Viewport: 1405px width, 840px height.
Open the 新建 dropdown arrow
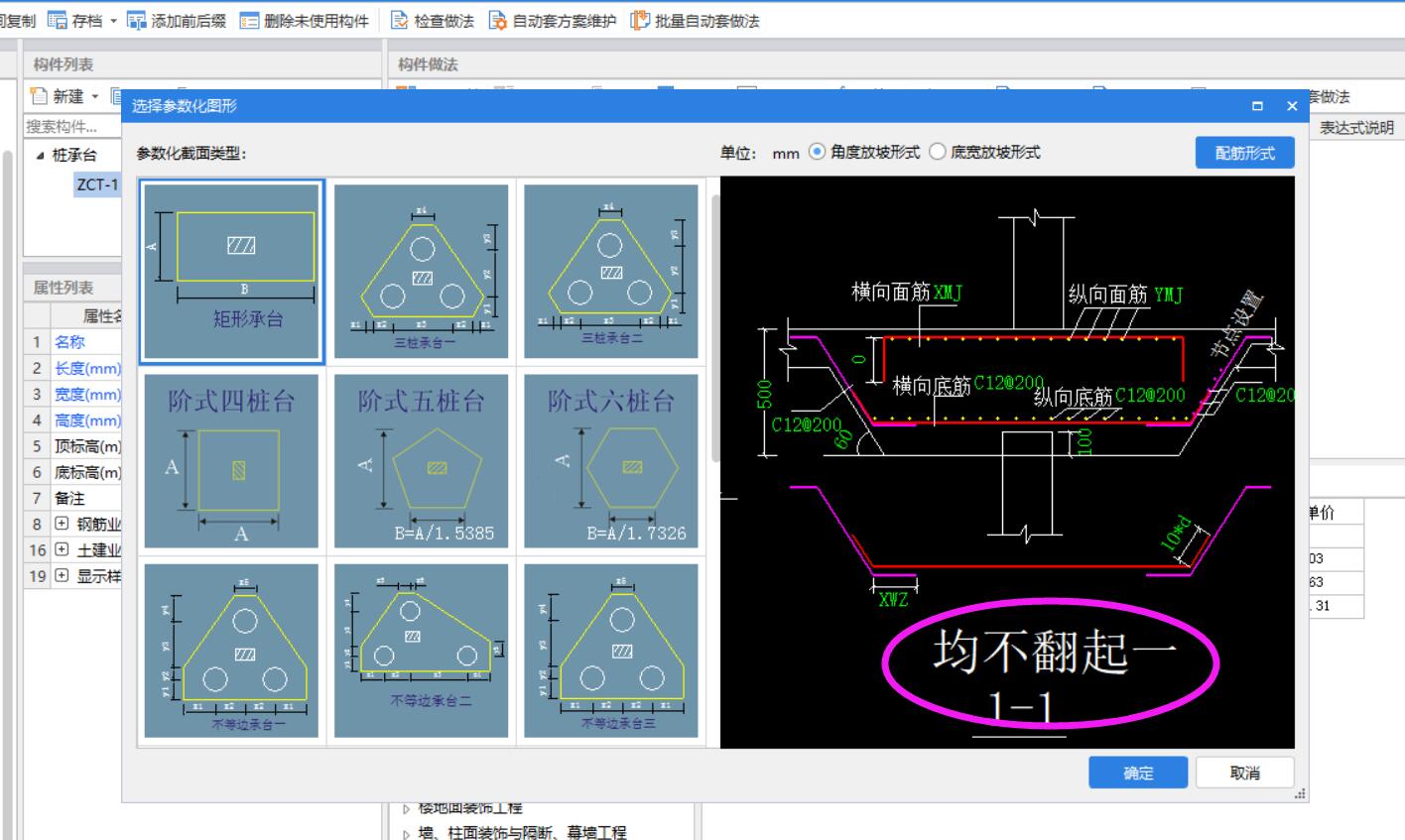coord(95,97)
